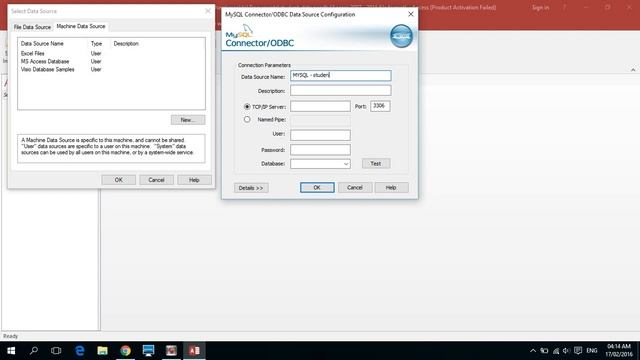The width and height of the screenshot is (640, 360).
Task: Open network status tray icon
Action: tap(556, 351)
